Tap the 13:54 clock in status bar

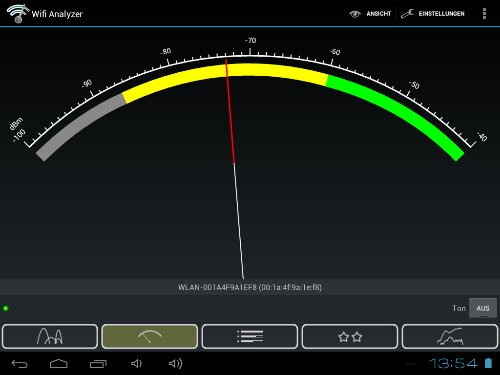[453, 363]
